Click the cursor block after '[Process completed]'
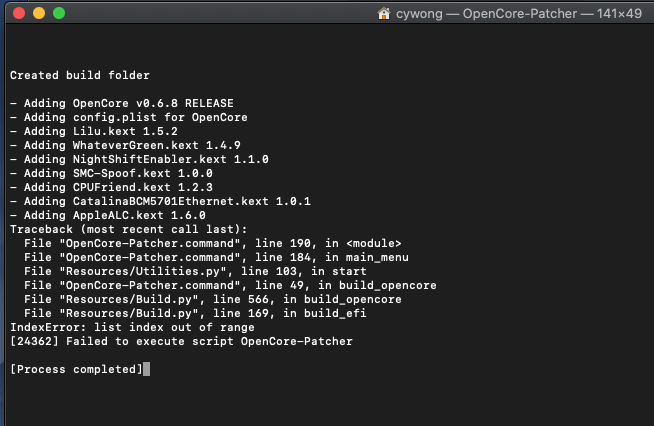Viewport: 654px width, 426px height. click(146, 369)
